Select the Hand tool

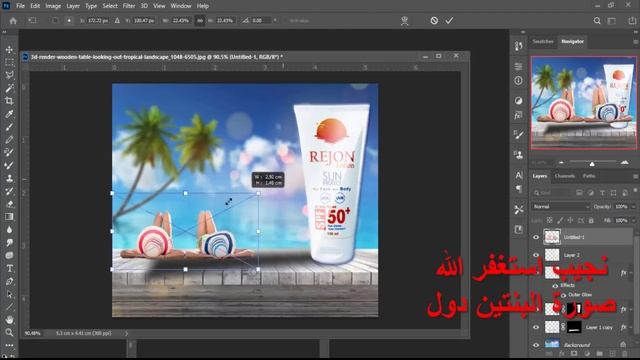(x=9, y=320)
